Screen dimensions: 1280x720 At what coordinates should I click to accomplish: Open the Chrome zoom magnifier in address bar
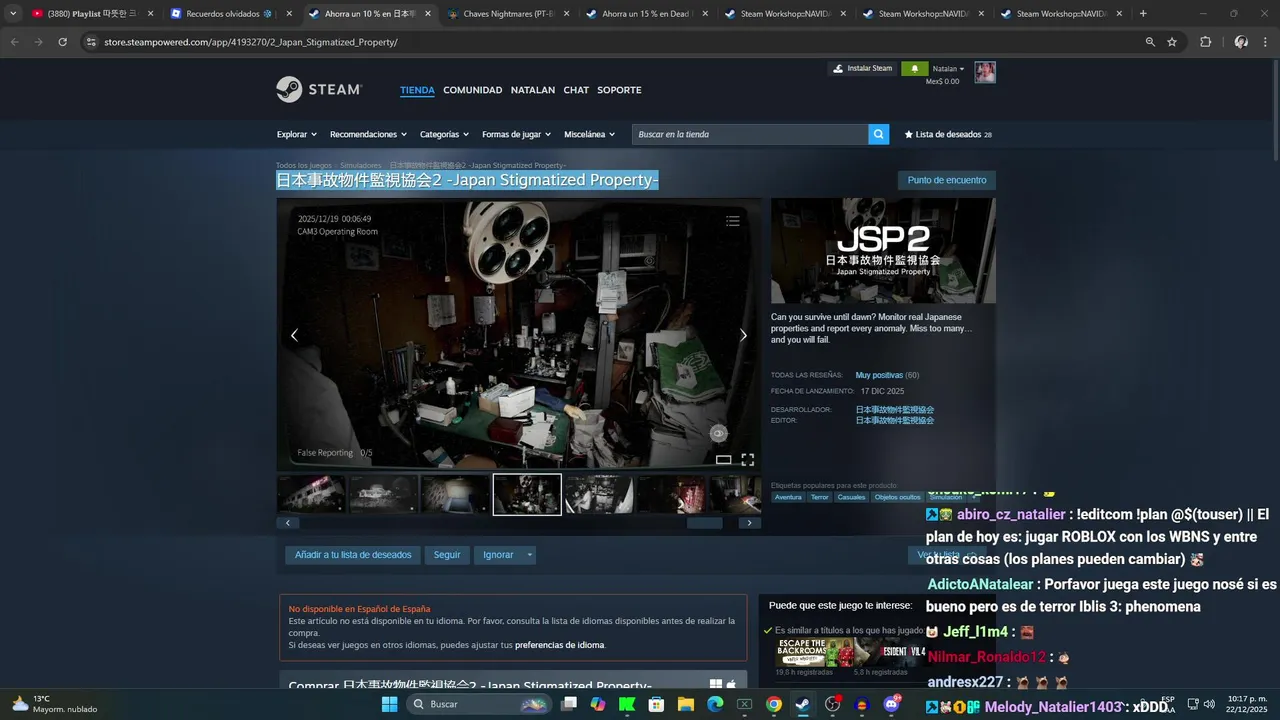[x=1150, y=42]
